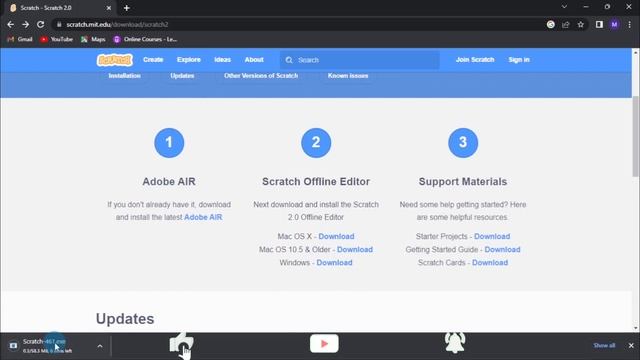The image size is (640, 360).
Task: Click the extension icon left of share icon
Action: pos(551,24)
